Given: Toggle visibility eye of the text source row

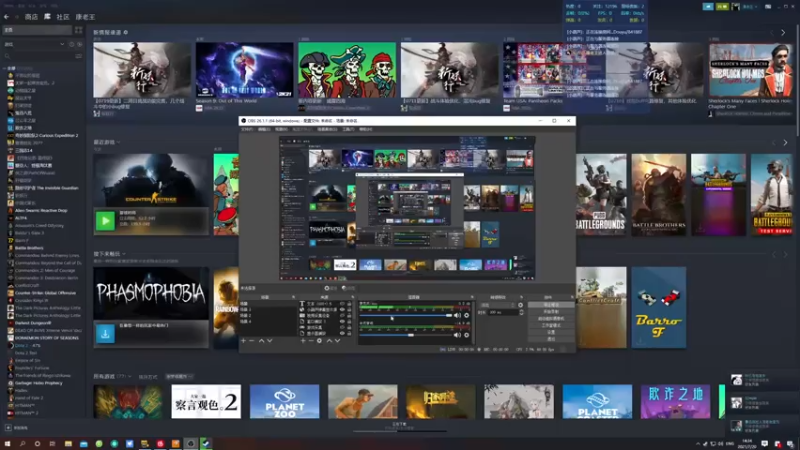Looking at the screenshot, I should pos(342,304).
